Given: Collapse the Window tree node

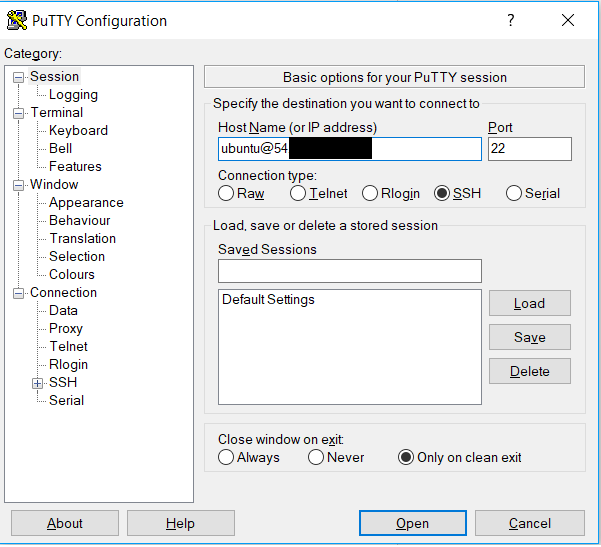Looking at the screenshot, I should (x=18, y=186).
